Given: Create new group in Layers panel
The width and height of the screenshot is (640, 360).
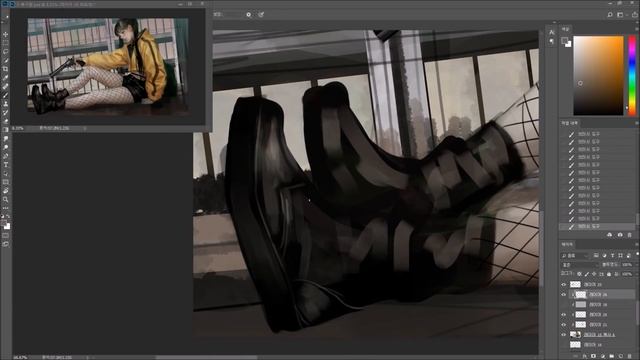Looking at the screenshot, I should point(611,356).
